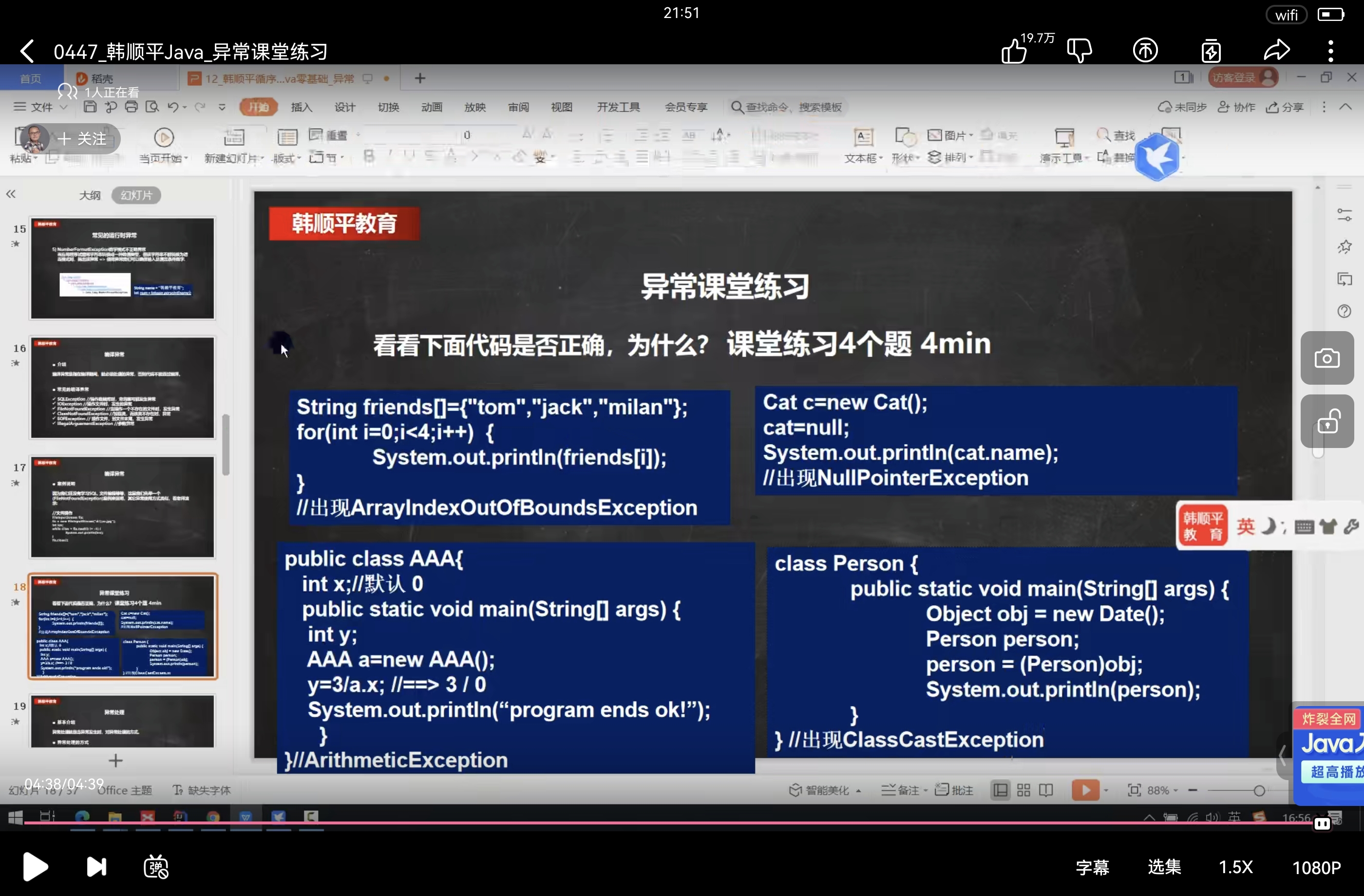Open the three-dot more options menu

(1331, 51)
